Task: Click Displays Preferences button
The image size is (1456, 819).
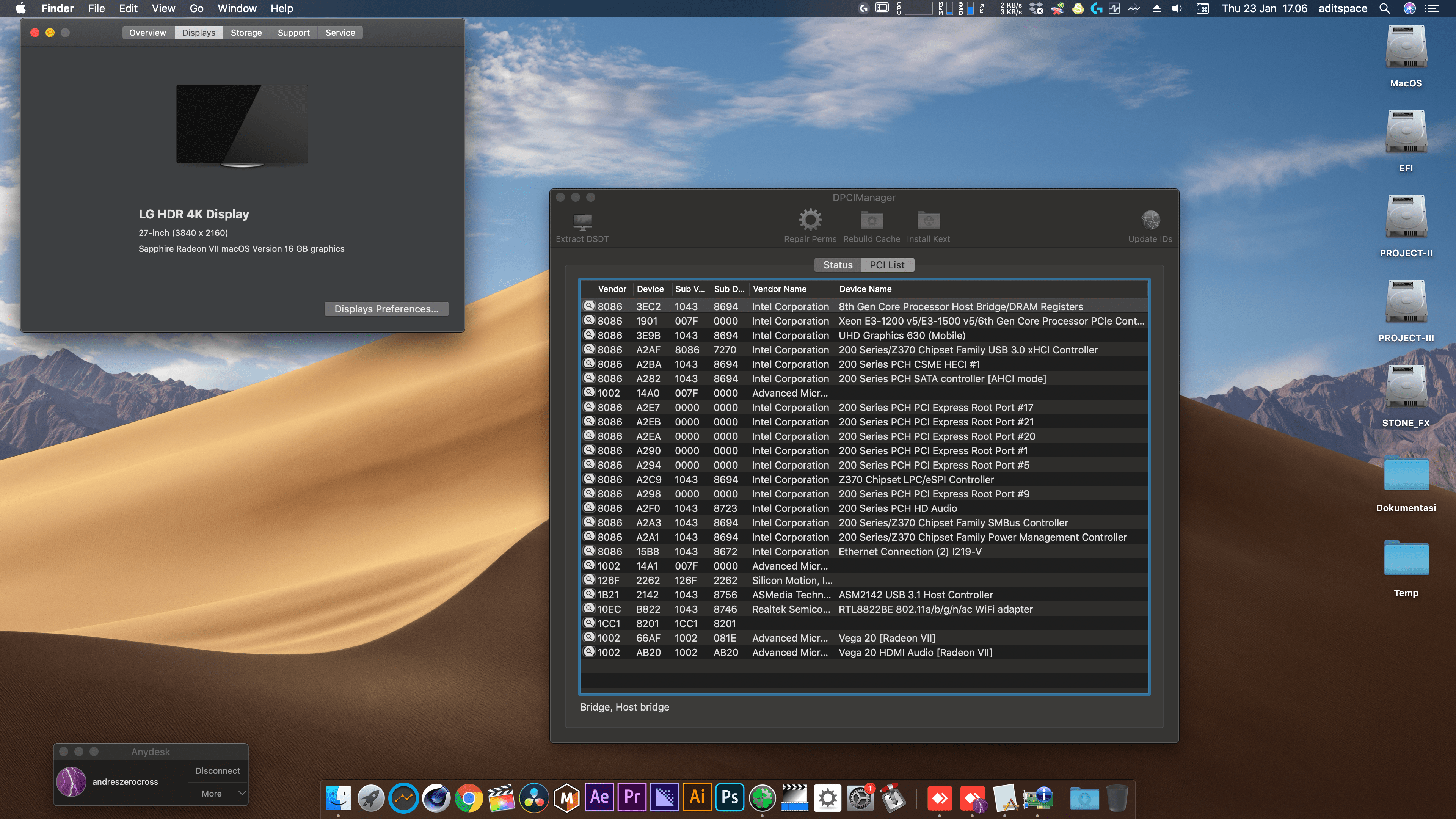Action: [x=386, y=309]
